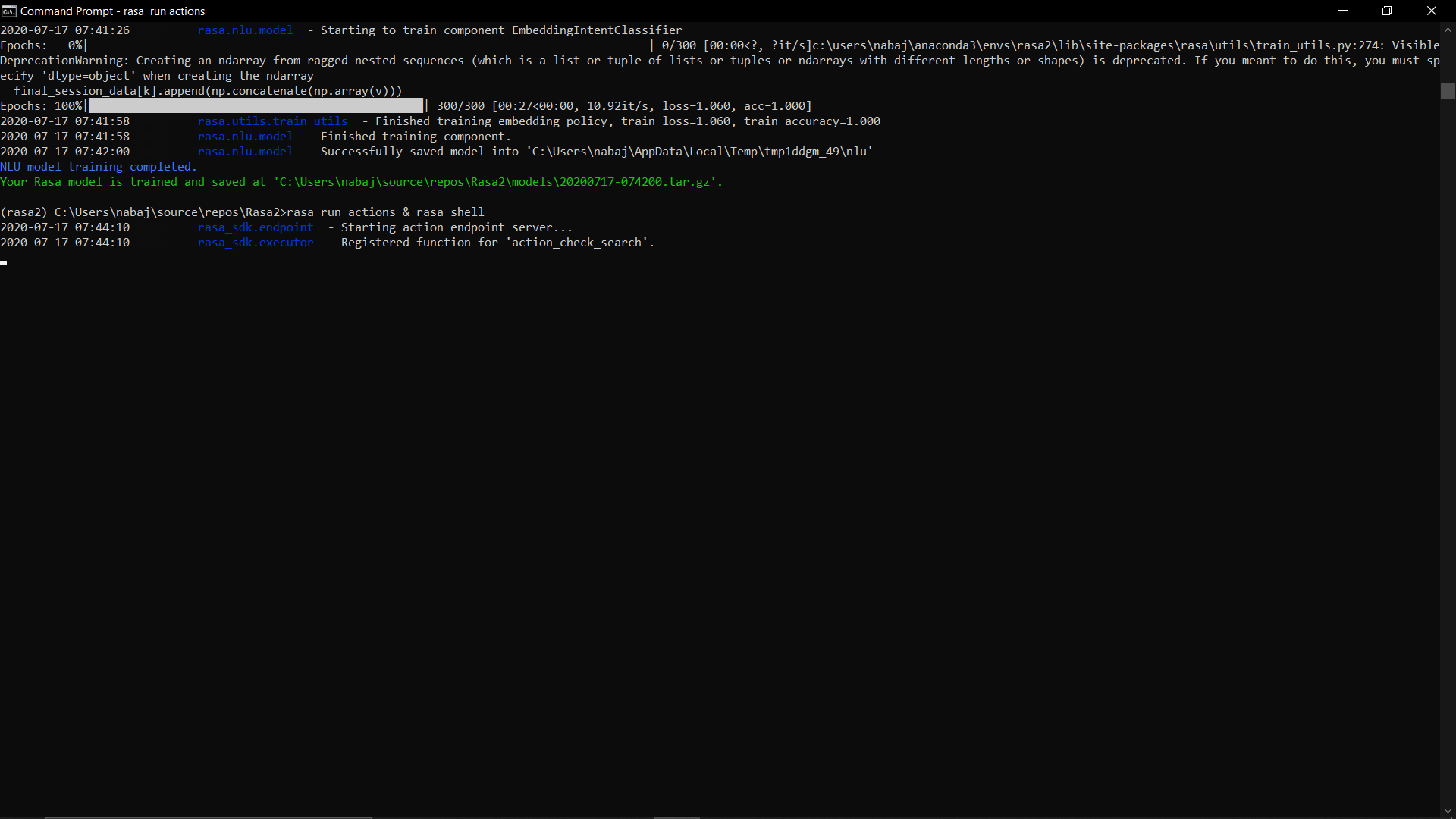The width and height of the screenshot is (1456, 819).
Task: Restore down the Command Prompt window
Action: point(1387,11)
